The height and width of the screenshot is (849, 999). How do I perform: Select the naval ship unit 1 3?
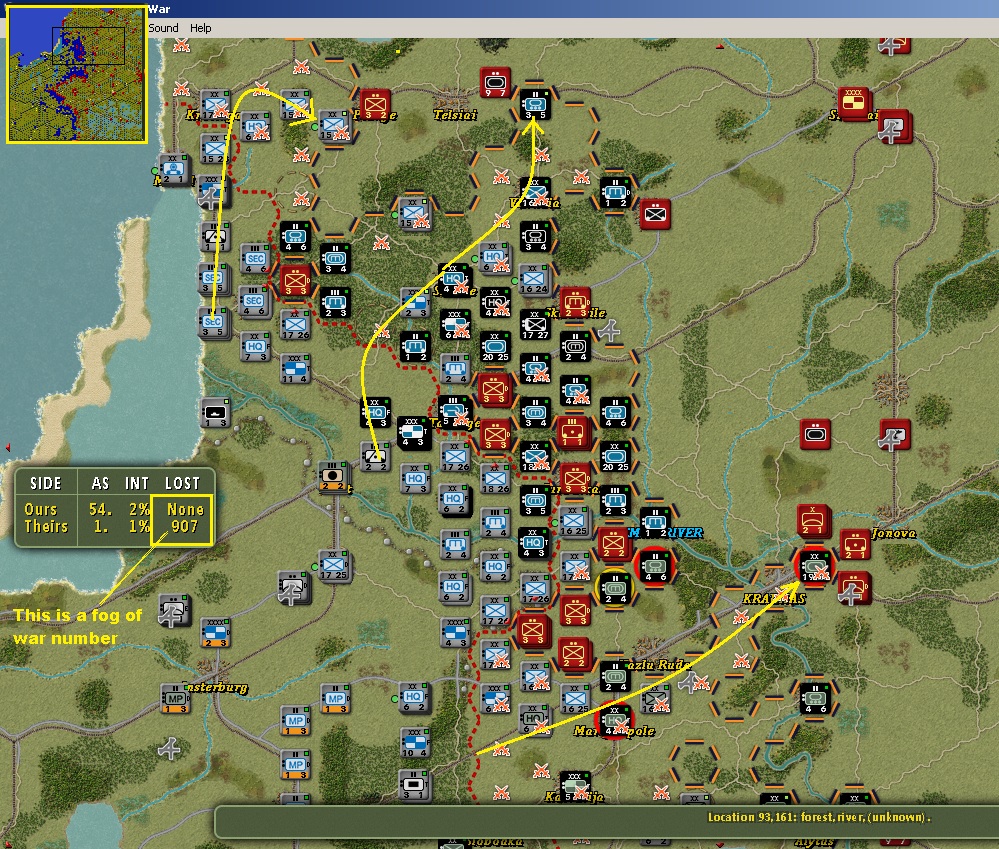[x=216, y=413]
